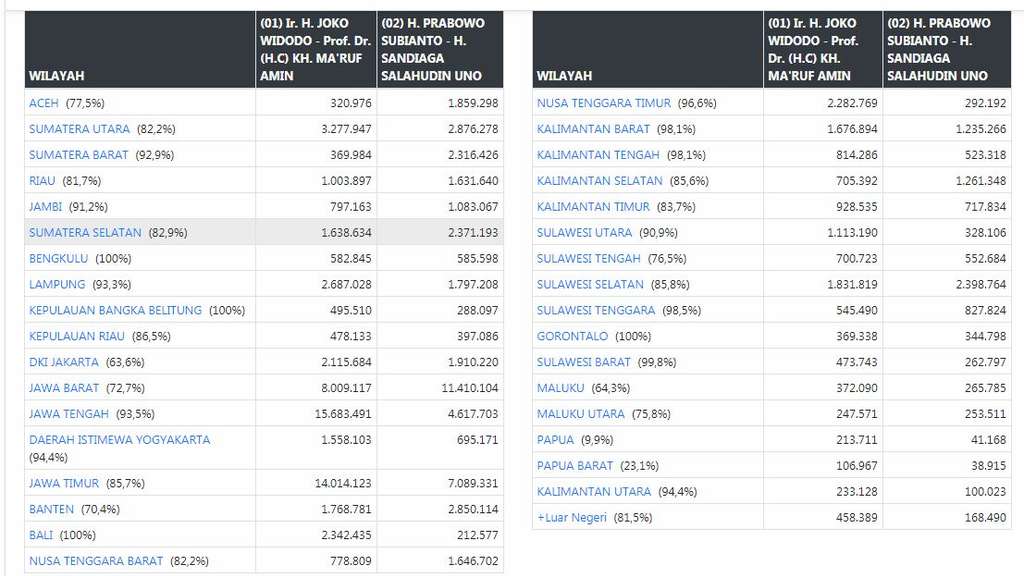
Task: Go to DKI JAKARTA results
Action: point(64,362)
